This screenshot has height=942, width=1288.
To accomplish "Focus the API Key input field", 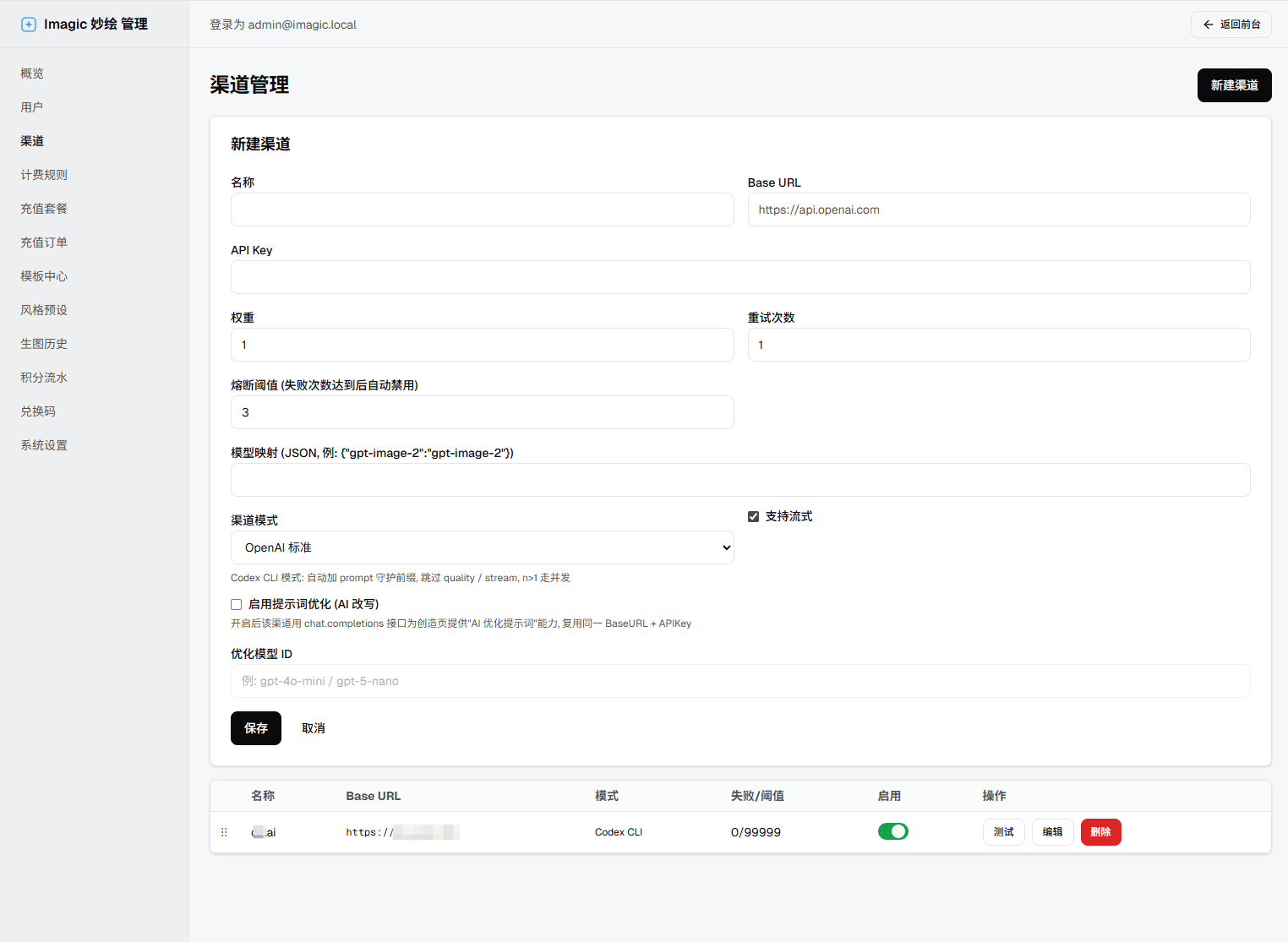I will tap(740, 277).
